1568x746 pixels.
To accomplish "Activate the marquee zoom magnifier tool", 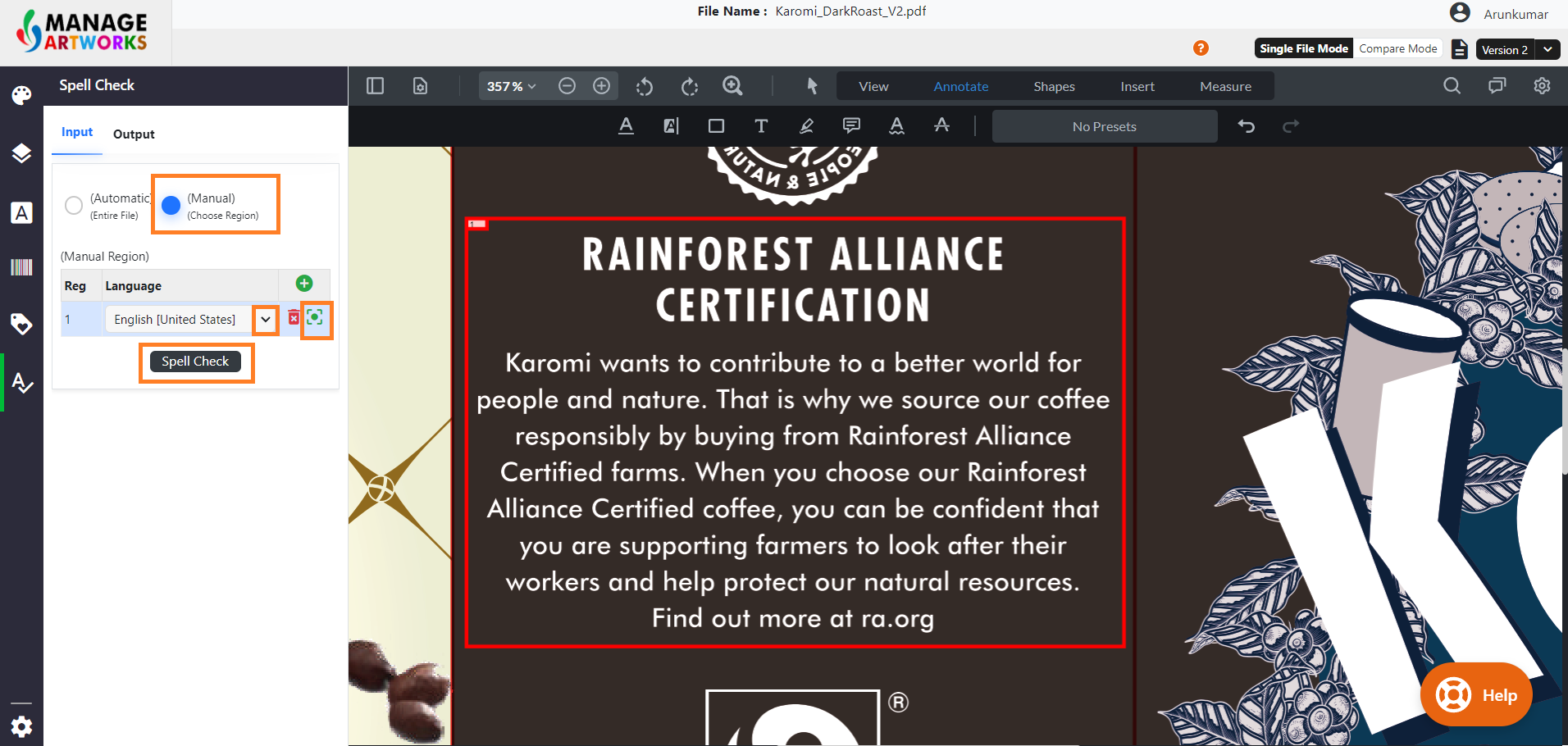I will [732, 86].
